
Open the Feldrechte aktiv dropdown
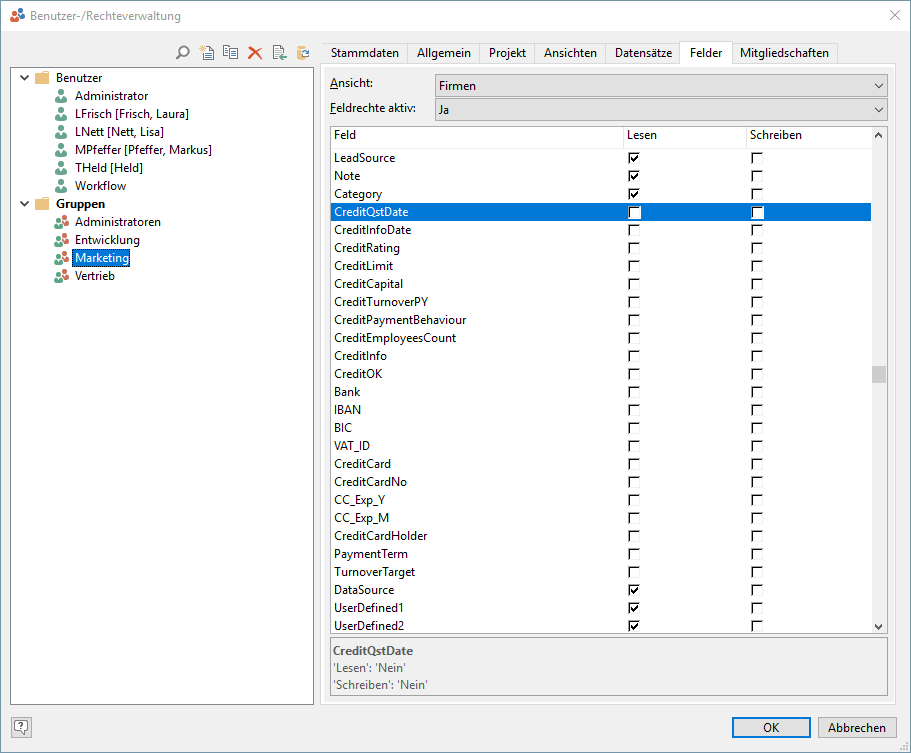coord(661,110)
